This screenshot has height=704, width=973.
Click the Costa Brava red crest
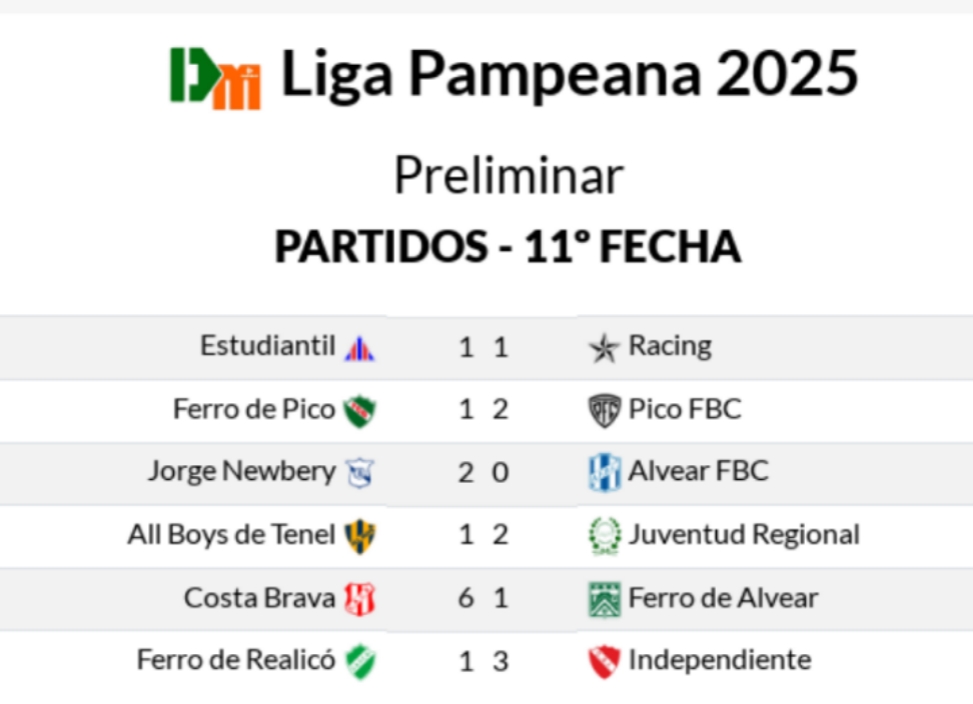pyautogui.click(x=359, y=599)
